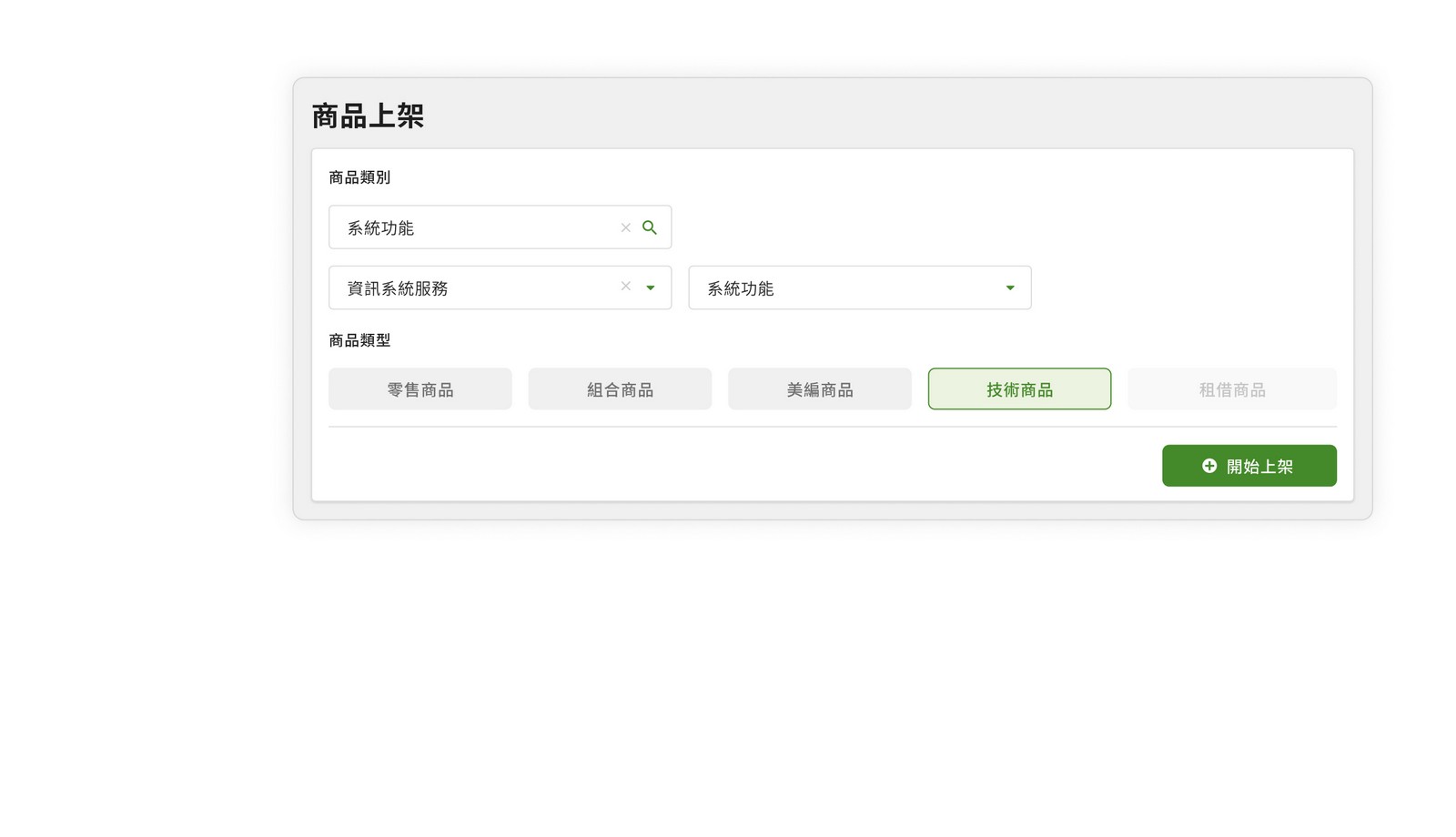Clear the 資訊系統服務 dropdown selection

point(625,286)
